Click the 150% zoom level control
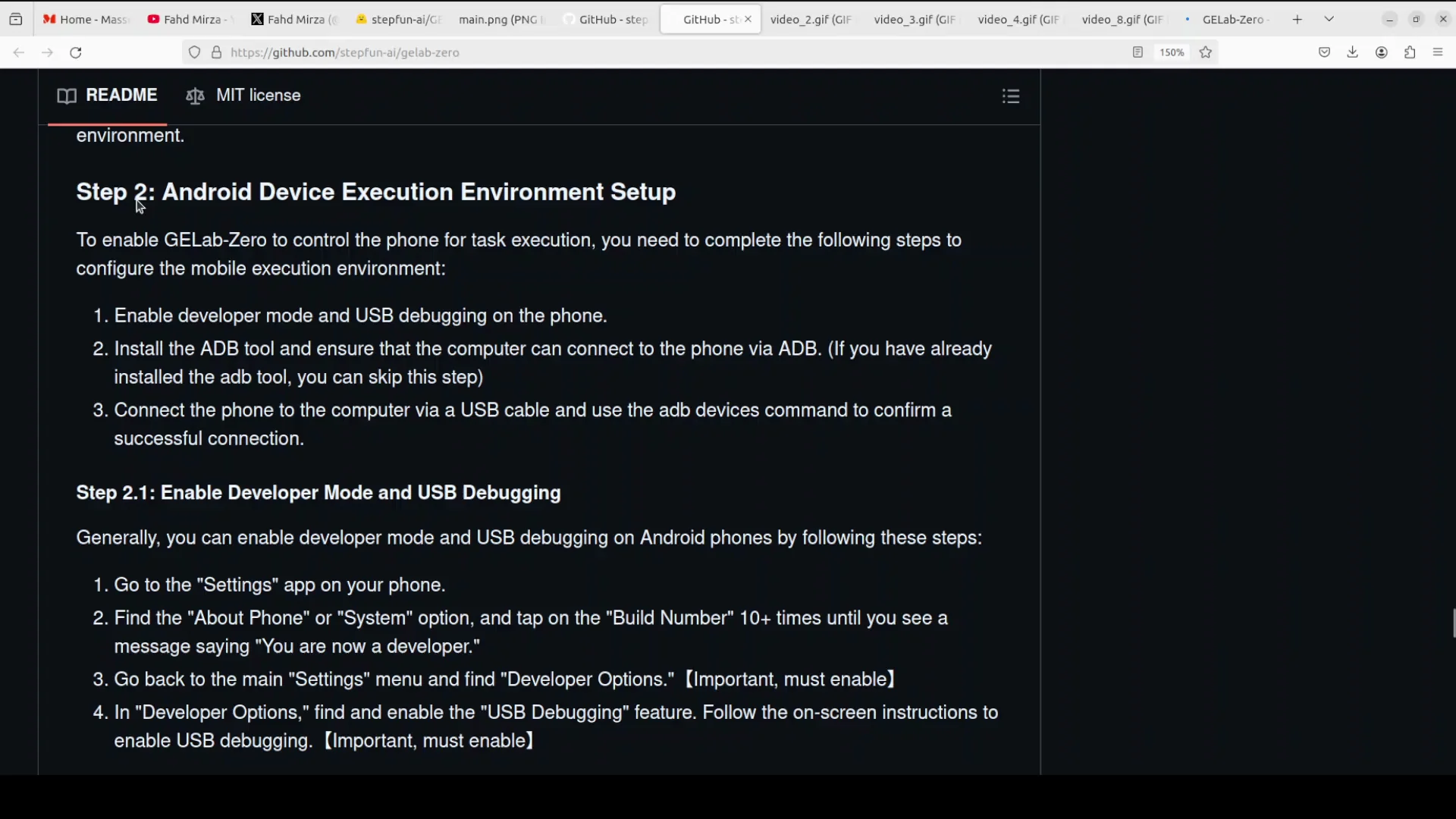 pyautogui.click(x=1172, y=52)
